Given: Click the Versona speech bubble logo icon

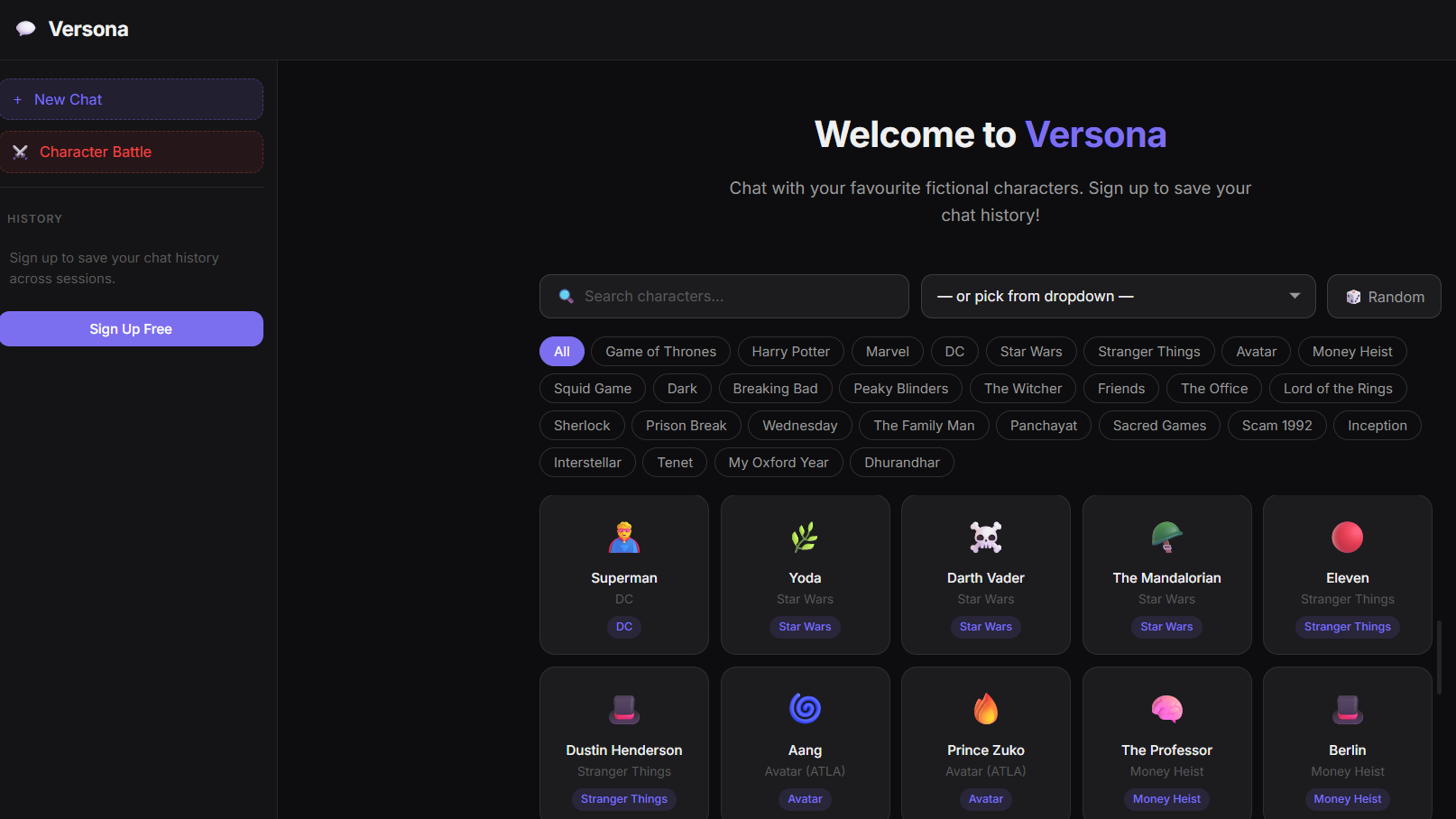Looking at the screenshot, I should pos(26,29).
